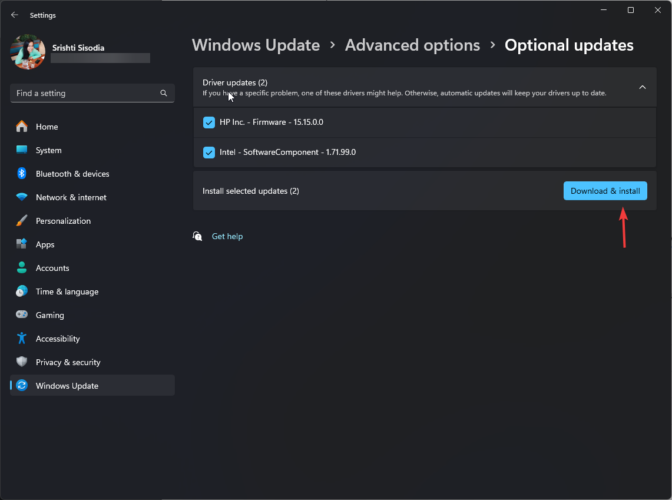Collapse the Driver updates section chevron
Viewport: 672px width, 500px height.
click(x=642, y=87)
